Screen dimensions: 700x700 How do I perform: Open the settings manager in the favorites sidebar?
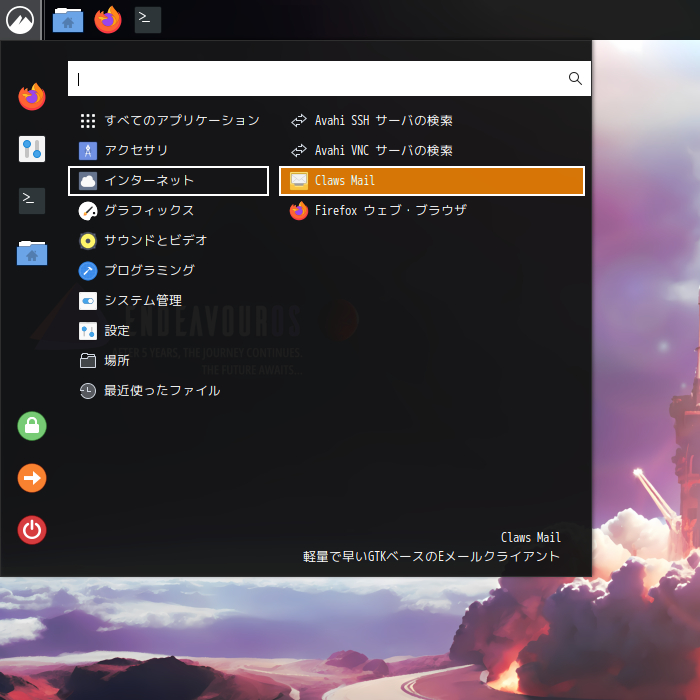(x=32, y=149)
